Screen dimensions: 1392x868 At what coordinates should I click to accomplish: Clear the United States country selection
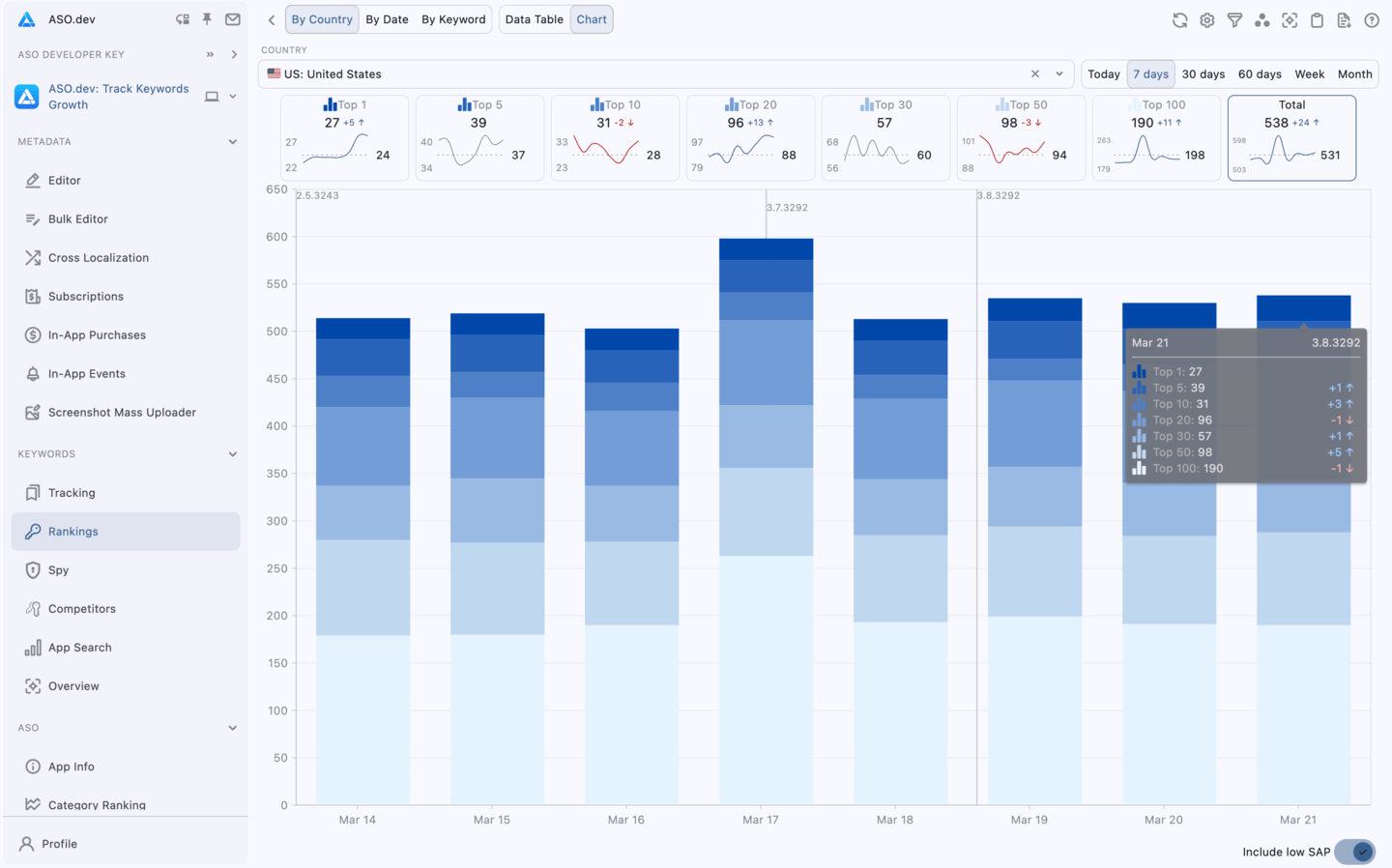coord(1034,72)
